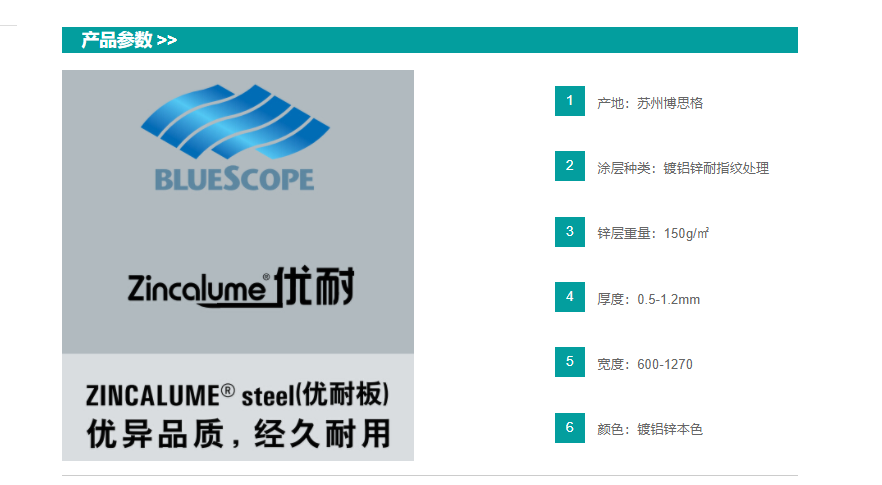Click the number 5 teal badge

569,362
